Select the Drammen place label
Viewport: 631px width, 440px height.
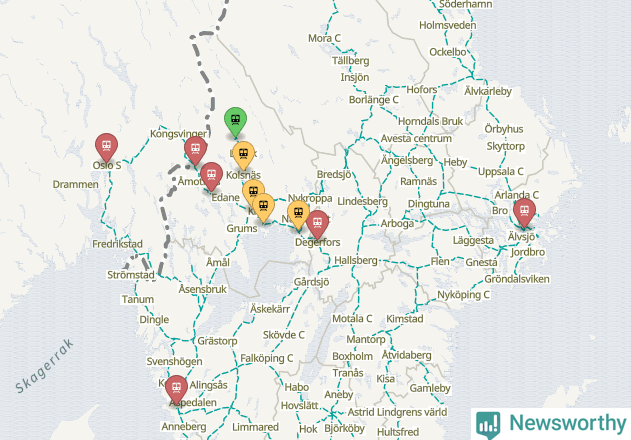[75, 184]
